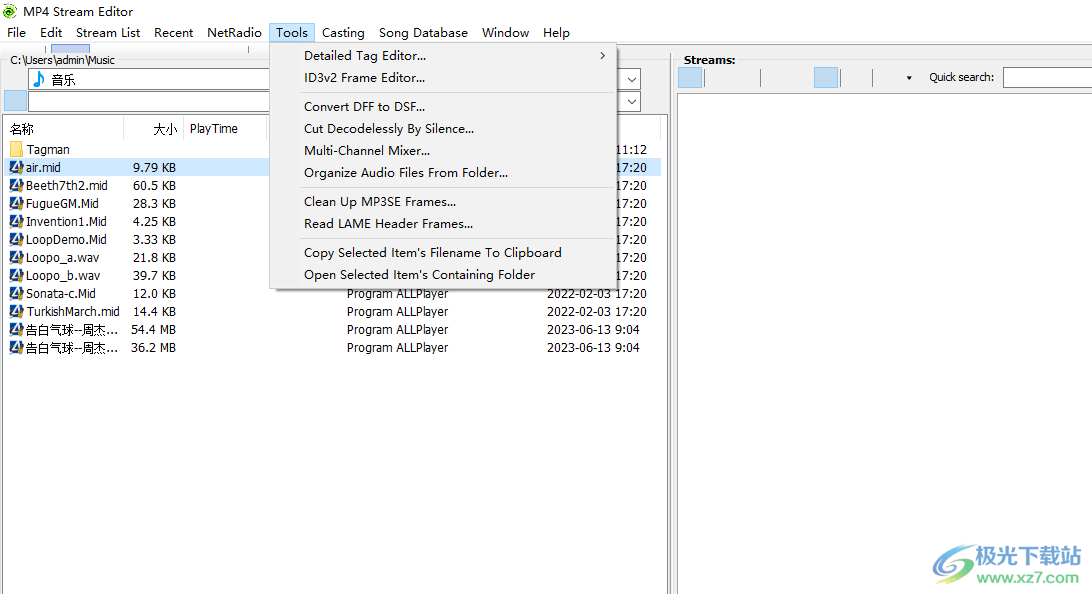Expand the Detailed Tag Editor submenu arrow

pos(602,56)
